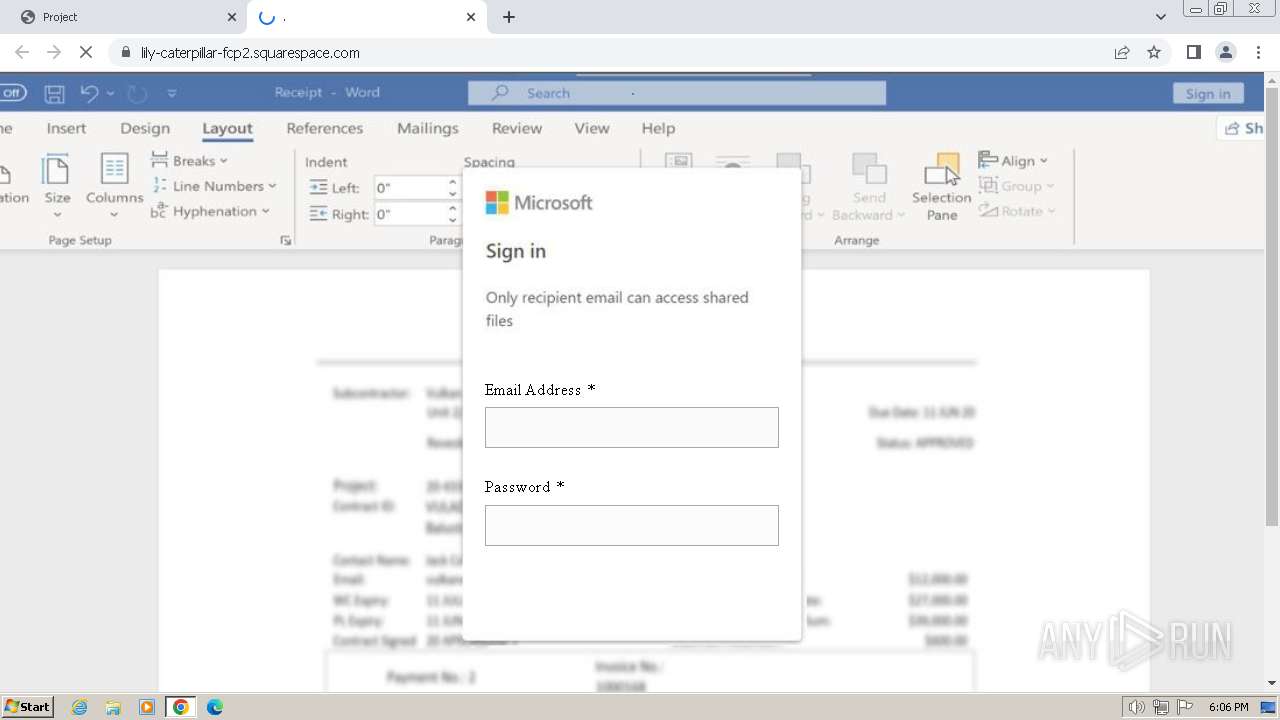Viewport: 1280px width, 720px height.
Task: Click the Chrome icon on the taskbar
Action: click(x=180, y=707)
